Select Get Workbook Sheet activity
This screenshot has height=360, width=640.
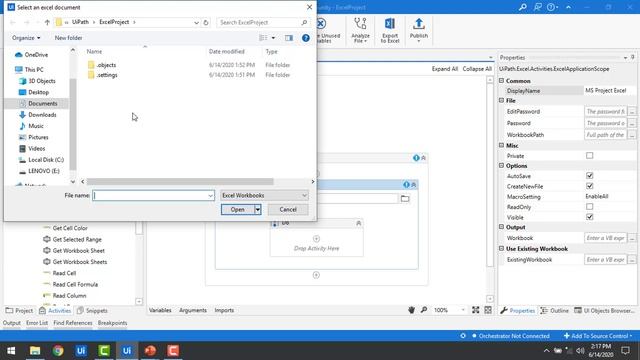[x=78, y=251]
